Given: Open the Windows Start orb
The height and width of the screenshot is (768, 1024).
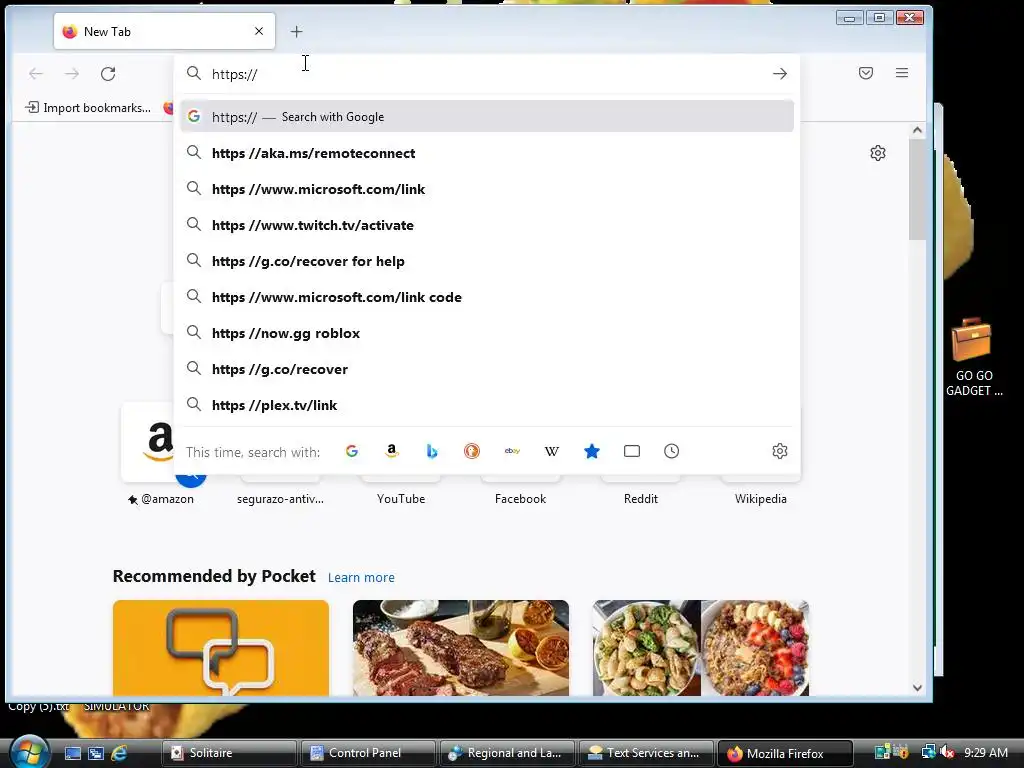Looking at the screenshot, I should click(29, 752).
